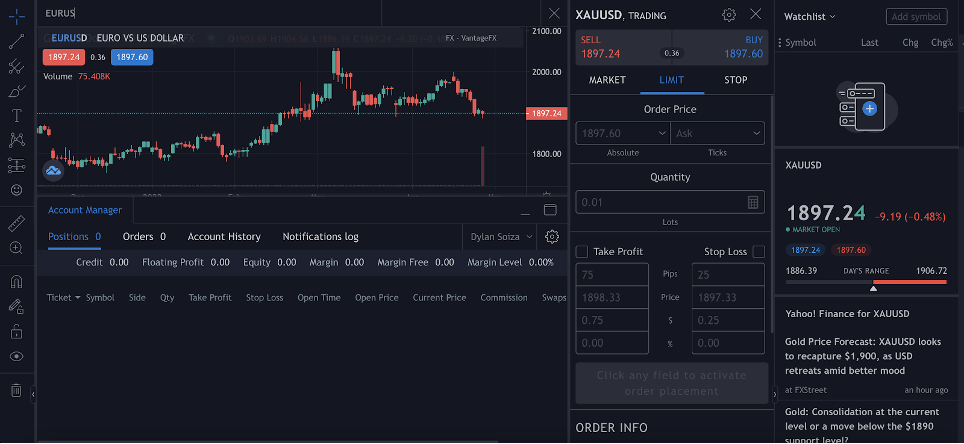Open the Orders tab
This screenshot has height=444, width=964.
pyautogui.click(x=144, y=237)
